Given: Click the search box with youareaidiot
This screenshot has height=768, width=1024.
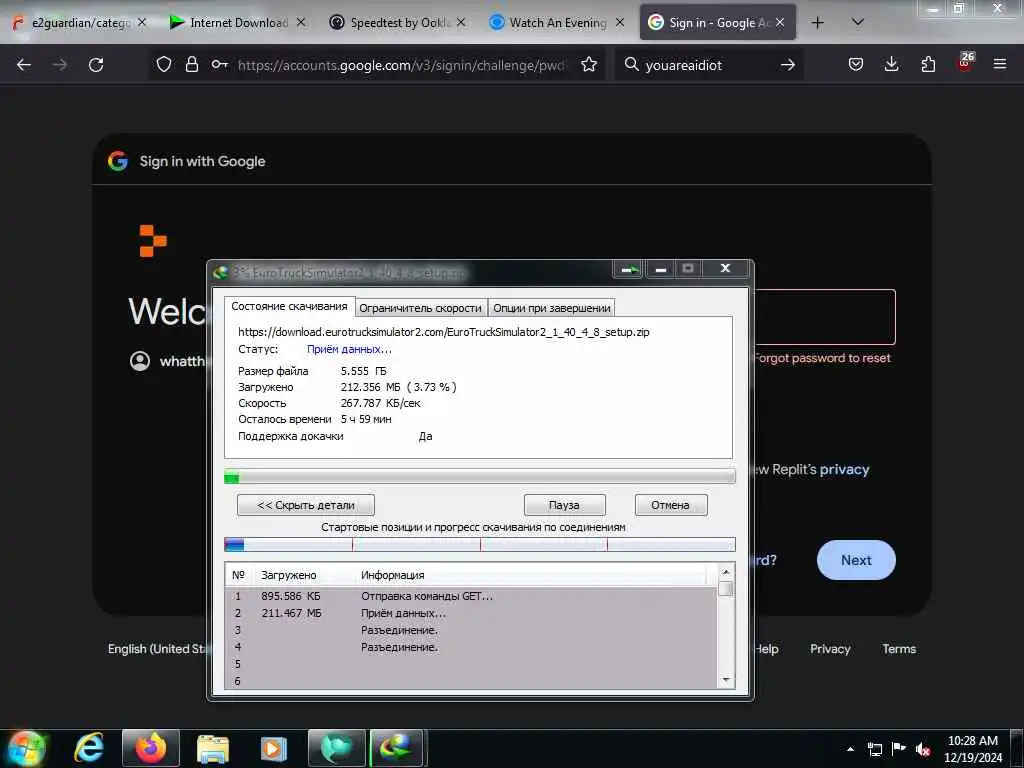Looking at the screenshot, I should (x=709, y=65).
